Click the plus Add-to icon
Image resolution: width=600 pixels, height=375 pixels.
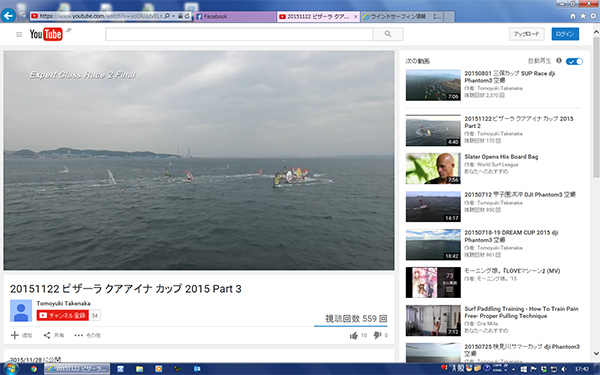tap(15, 335)
